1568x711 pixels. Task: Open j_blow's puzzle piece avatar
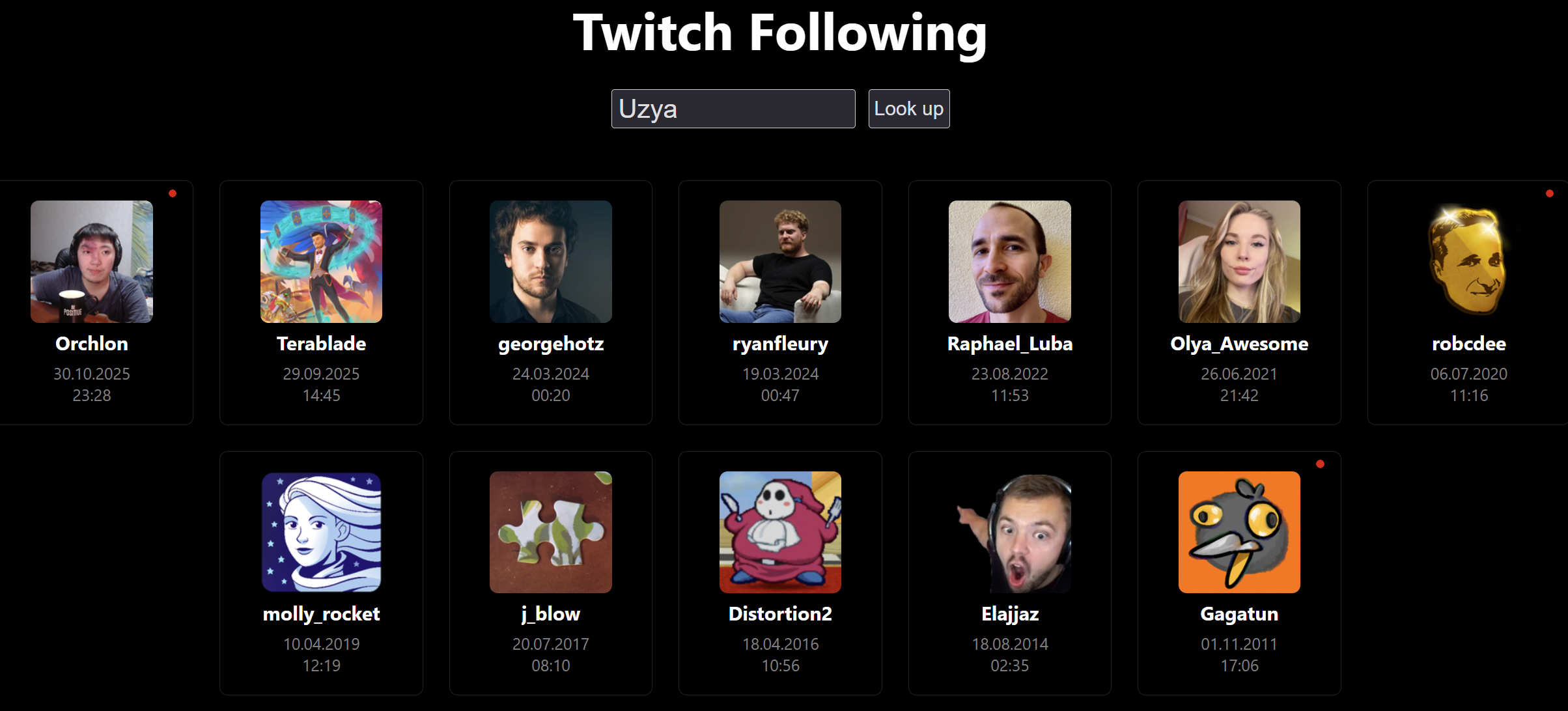pos(551,532)
